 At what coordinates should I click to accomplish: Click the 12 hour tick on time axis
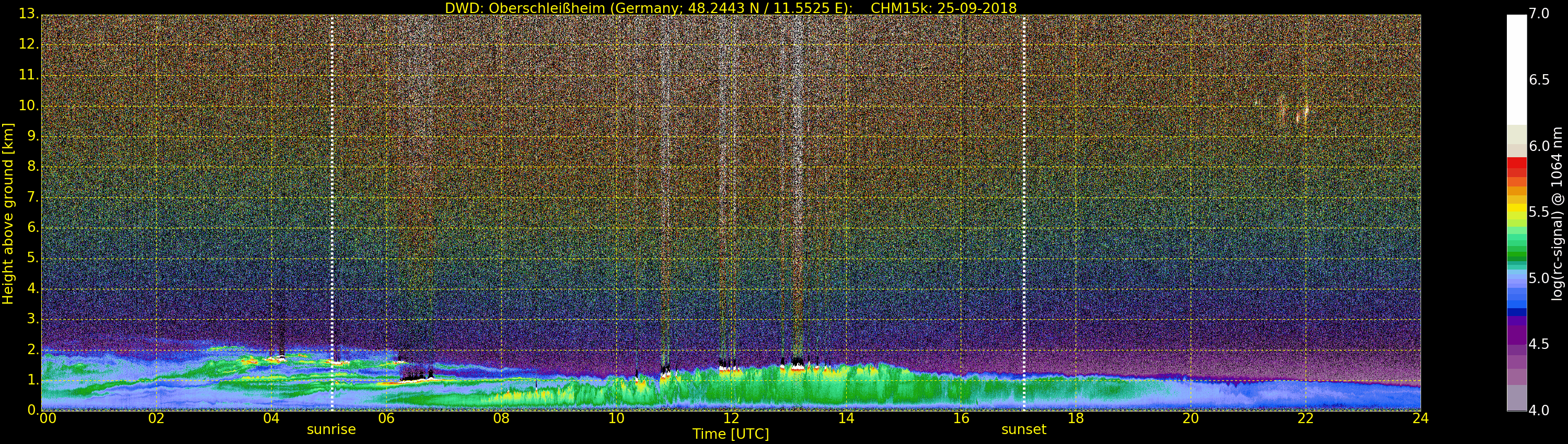point(731,418)
